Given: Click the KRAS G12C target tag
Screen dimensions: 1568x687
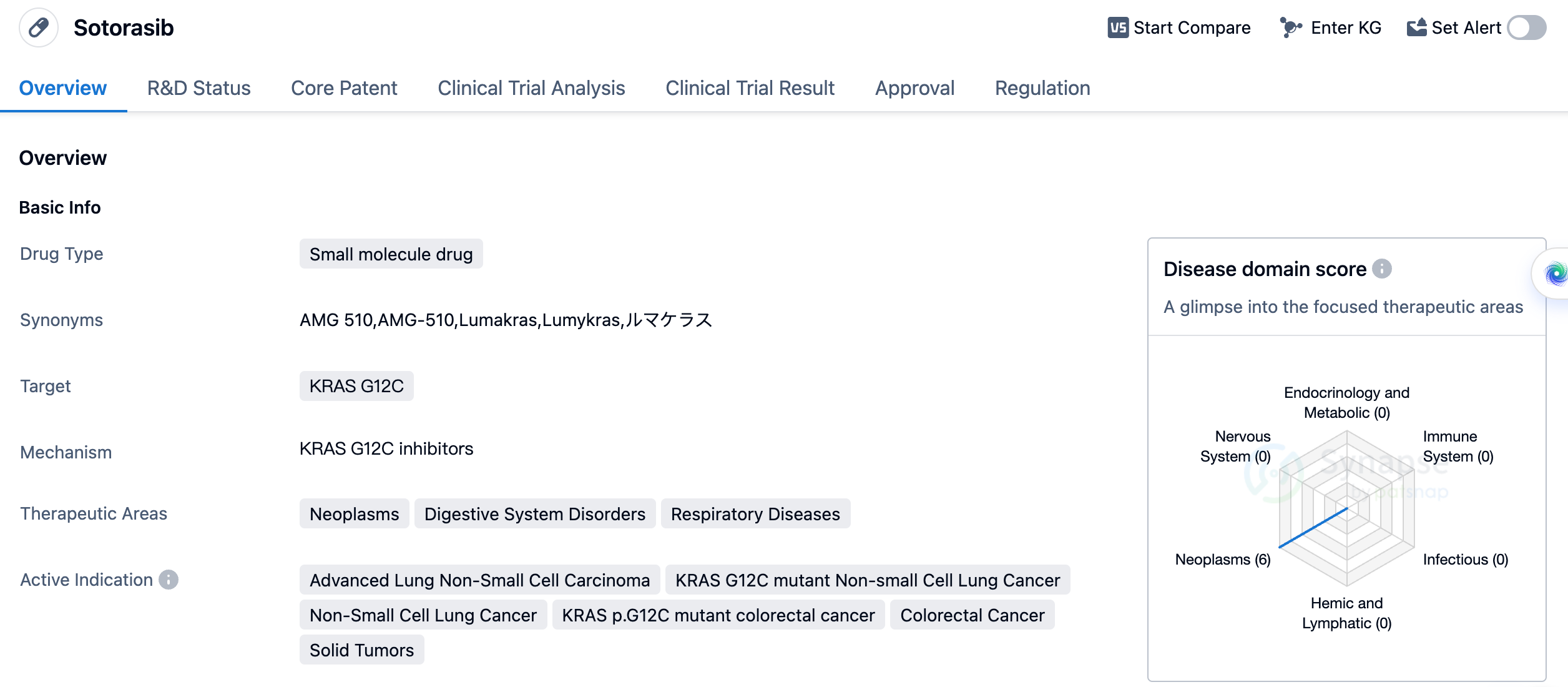Looking at the screenshot, I should [x=356, y=386].
